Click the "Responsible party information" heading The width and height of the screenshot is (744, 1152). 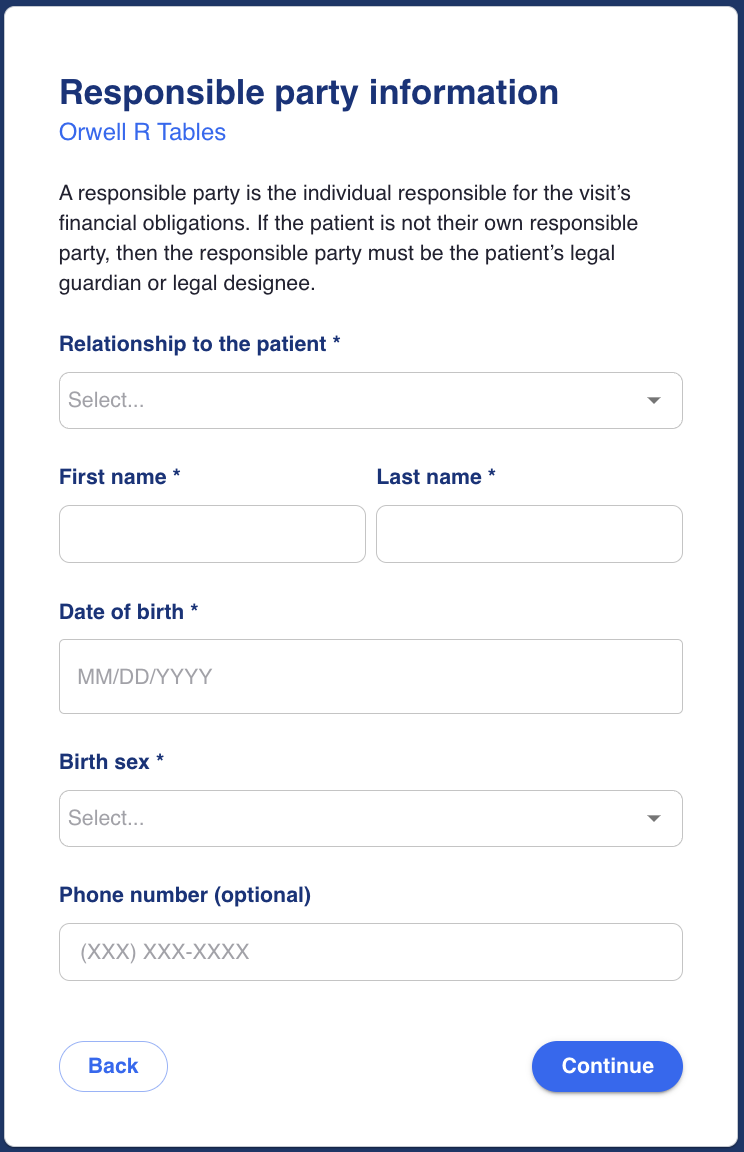(309, 92)
